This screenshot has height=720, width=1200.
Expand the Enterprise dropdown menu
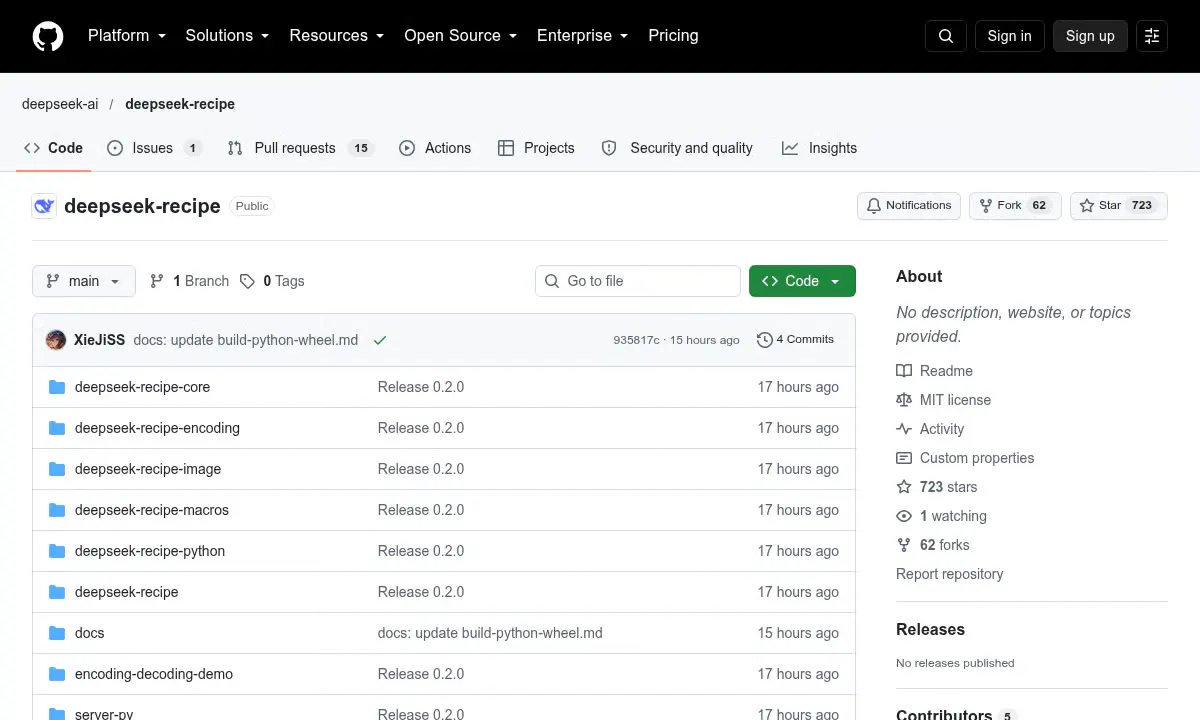click(x=583, y=36)
